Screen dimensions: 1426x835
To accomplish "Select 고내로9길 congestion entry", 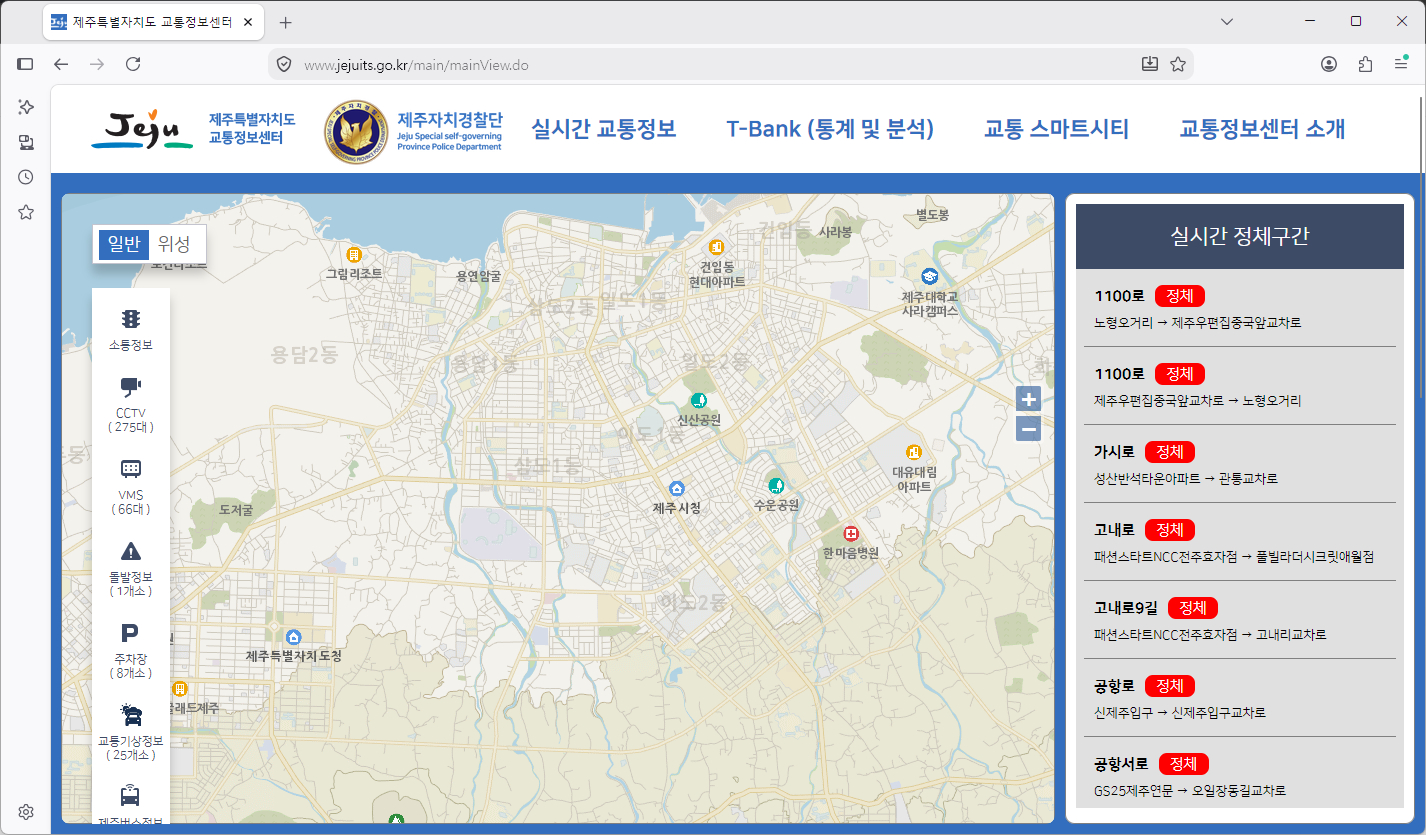I will (1240, 620).
